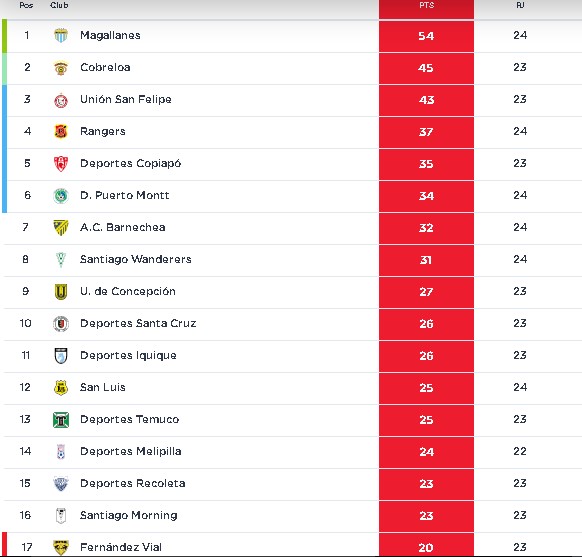Screen dimensions: 582x557
Task: Sort table by the Club column header
Action: (59, 5)
